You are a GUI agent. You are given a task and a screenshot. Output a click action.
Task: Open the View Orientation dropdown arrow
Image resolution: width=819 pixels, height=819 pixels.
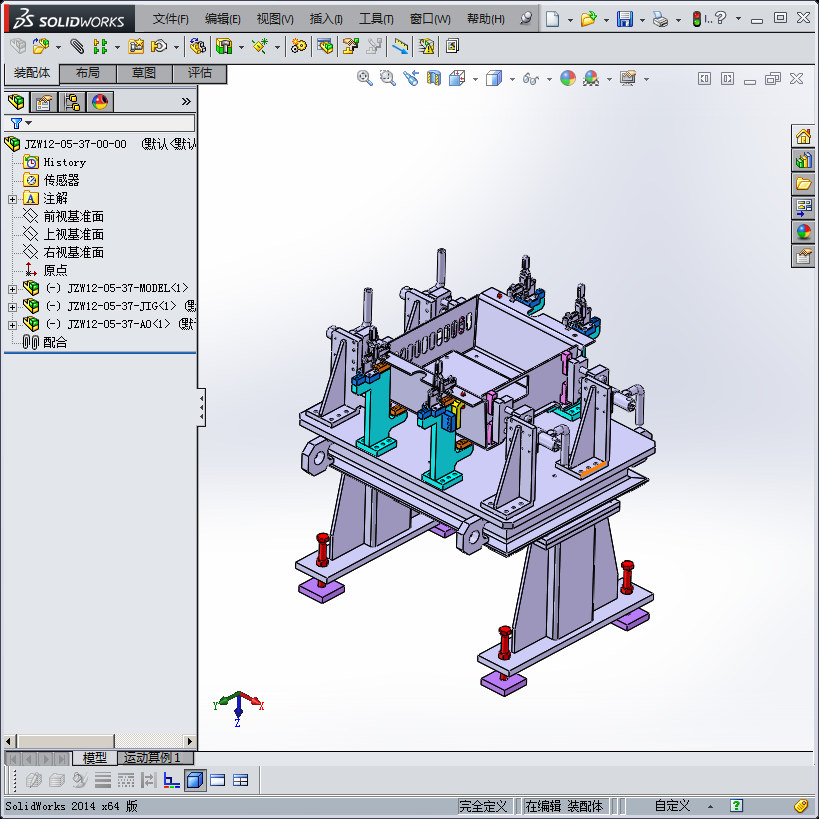(475, 79)
